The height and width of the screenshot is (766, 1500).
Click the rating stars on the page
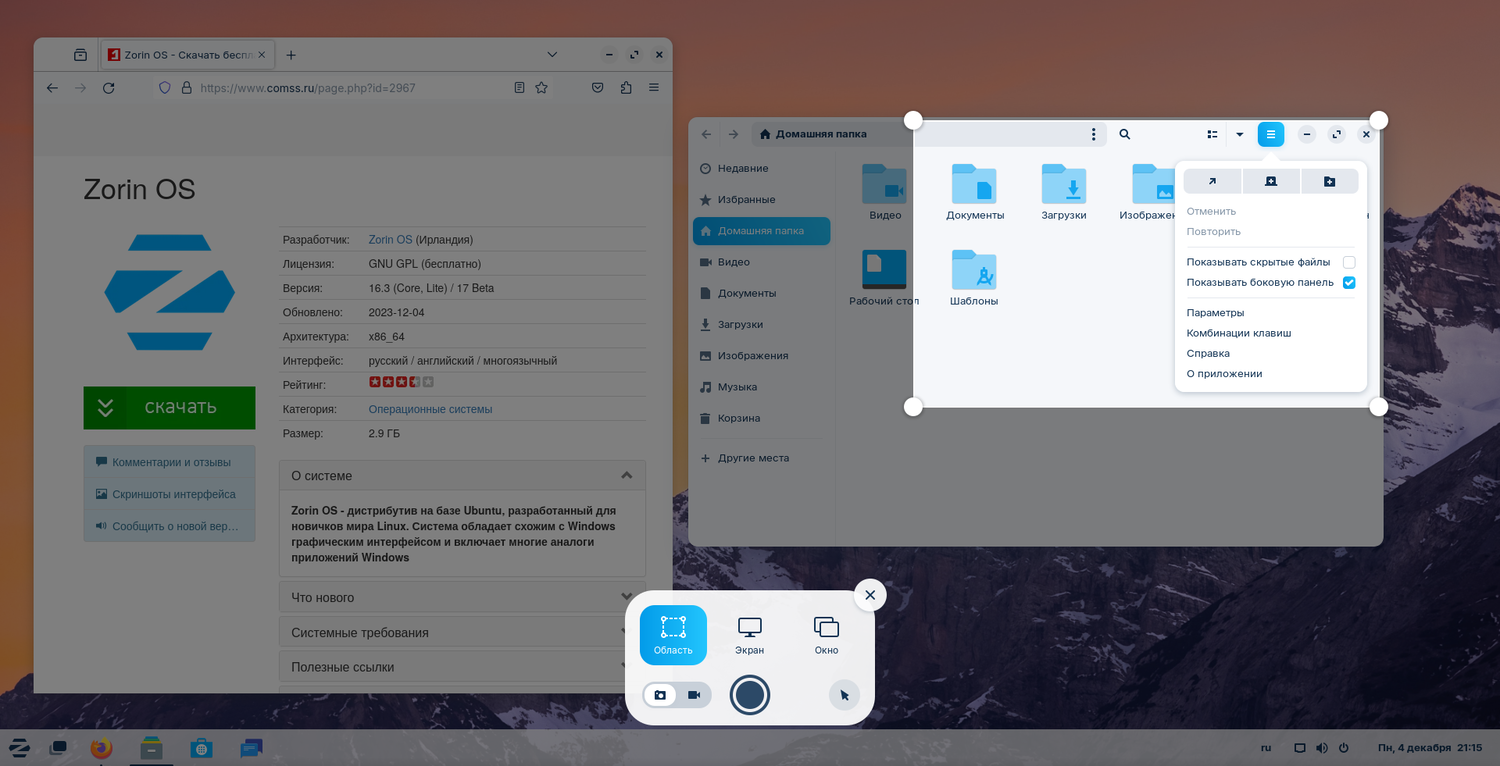(401, 382)
